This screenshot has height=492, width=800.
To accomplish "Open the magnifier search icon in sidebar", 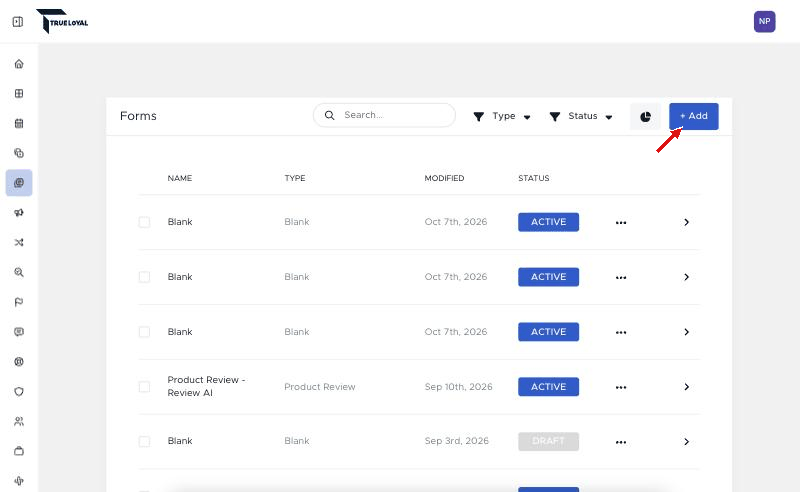I will point(19,272).
